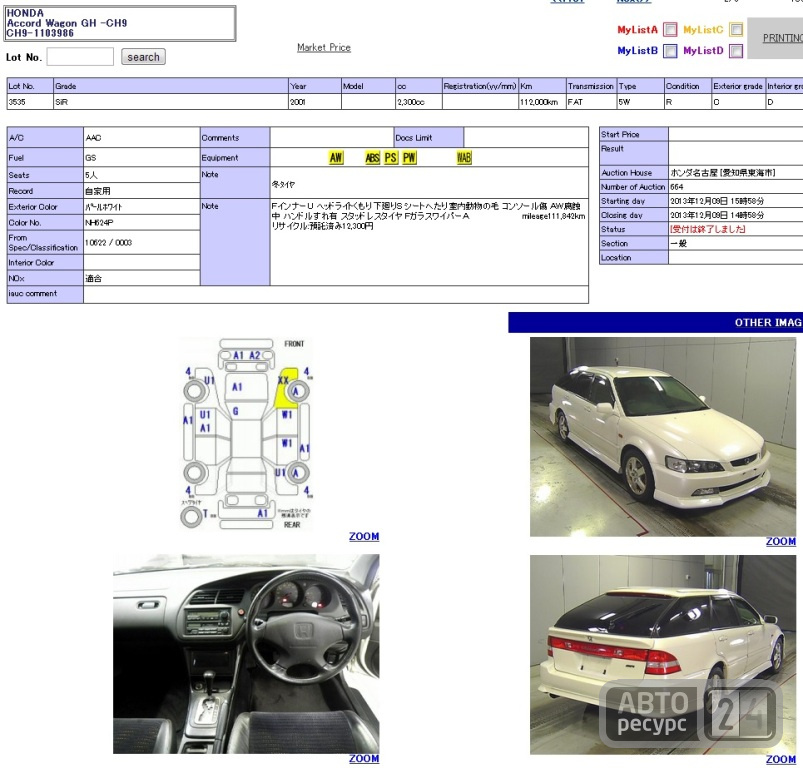Tick the MyListB checkbox
The width and height of the screenshot is (803, 768).
[x=670, y=51]
